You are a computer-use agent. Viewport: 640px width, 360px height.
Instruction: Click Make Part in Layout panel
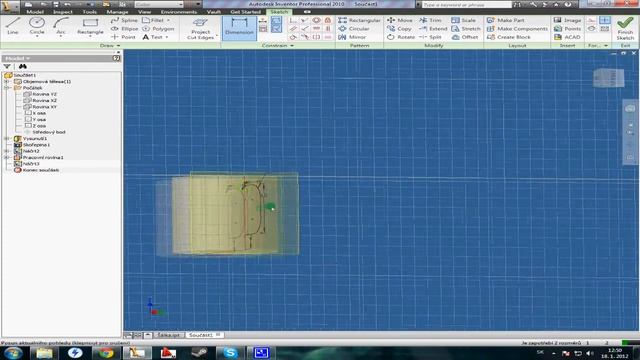[x=506, y=20]
